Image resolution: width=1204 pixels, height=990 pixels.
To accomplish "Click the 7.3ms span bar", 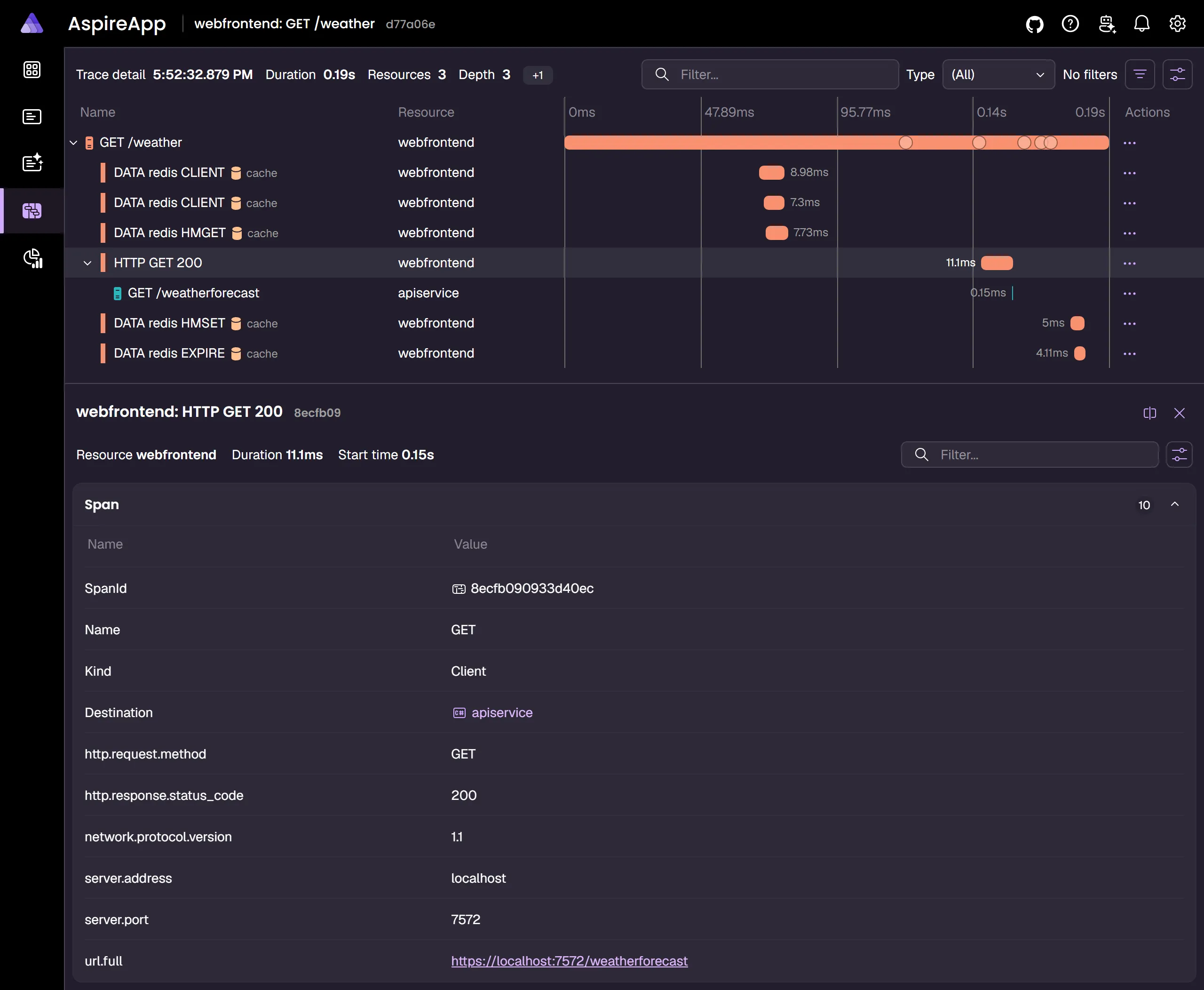I will (774, 202).
